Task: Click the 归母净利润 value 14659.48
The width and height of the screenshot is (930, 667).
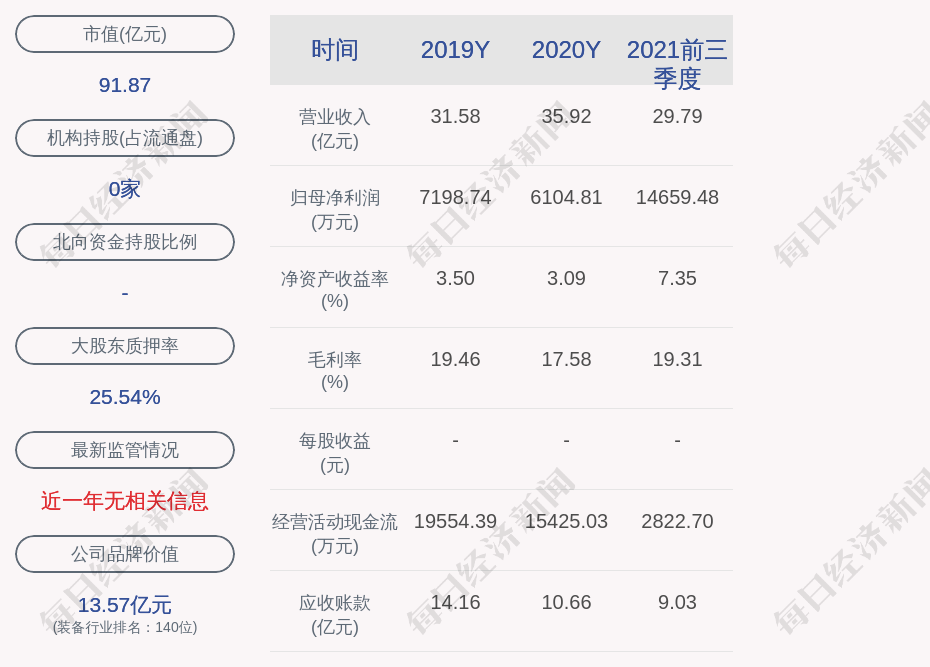Action: point(677,197)
